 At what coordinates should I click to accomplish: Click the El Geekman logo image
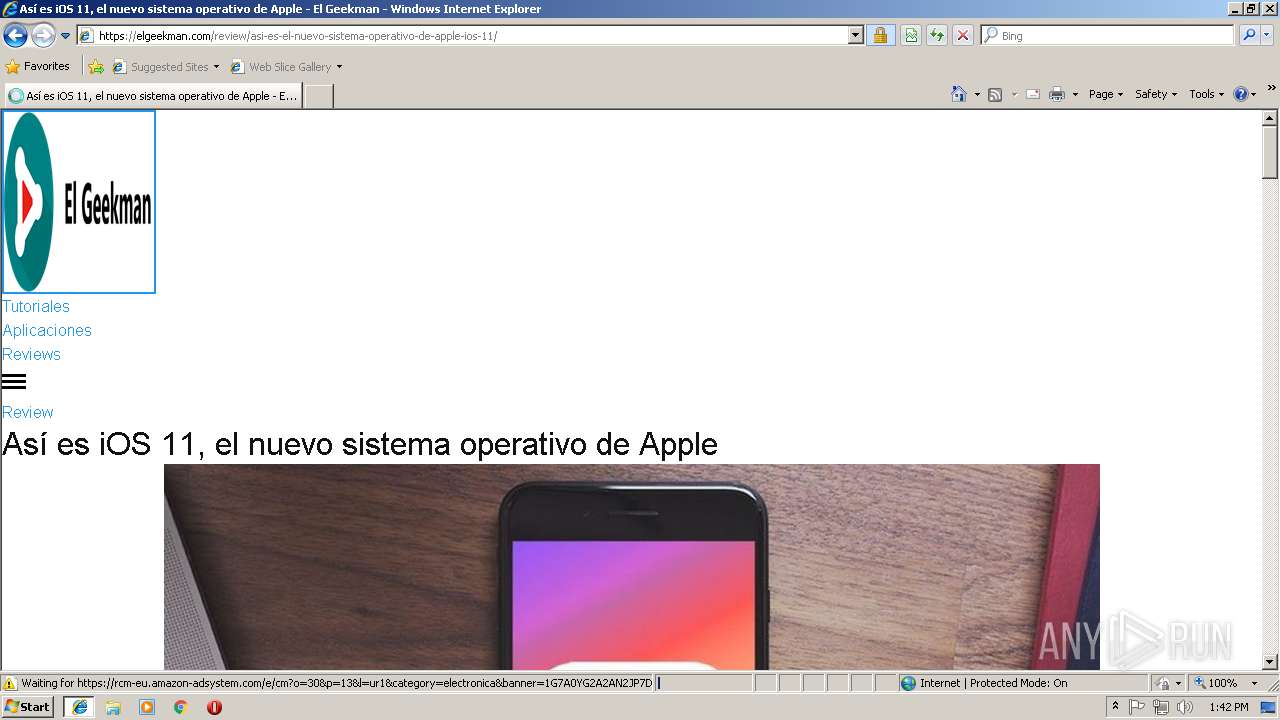click(x=79, y=202)
